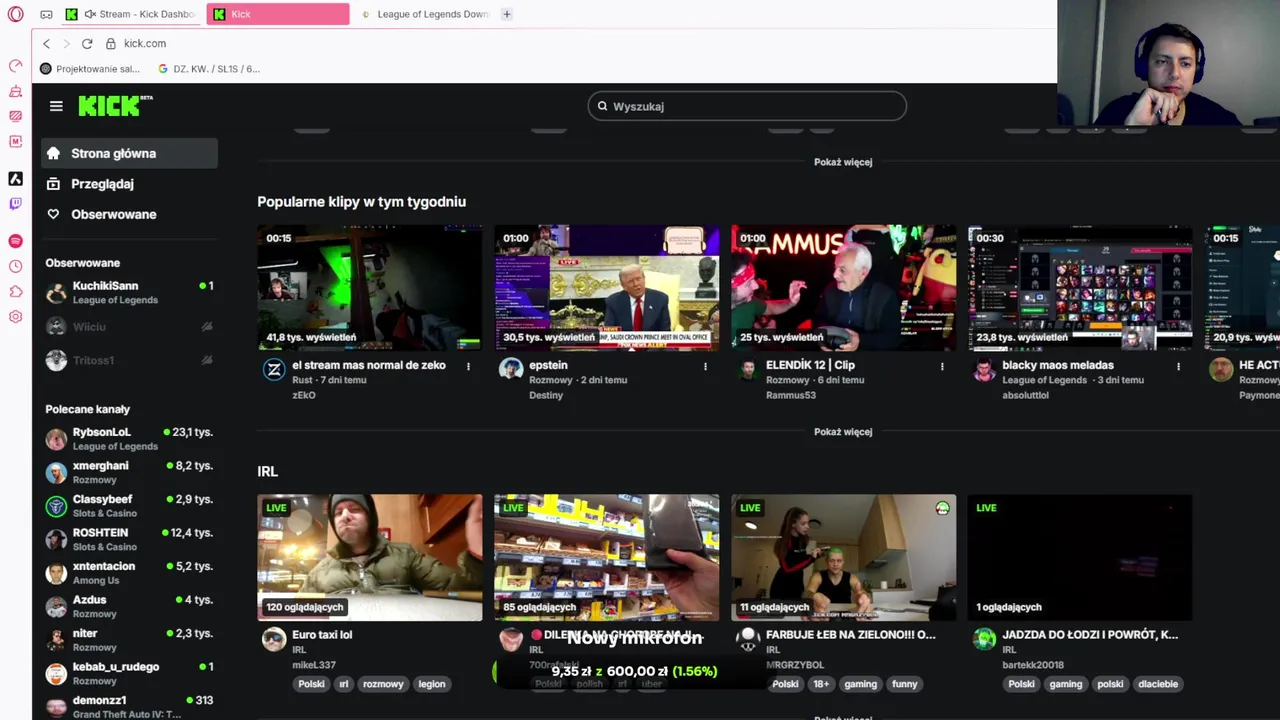Open the Opera sidebar speed gauge icon
Viewport: 1280px width, 720px height.
(x=15, y=66)
